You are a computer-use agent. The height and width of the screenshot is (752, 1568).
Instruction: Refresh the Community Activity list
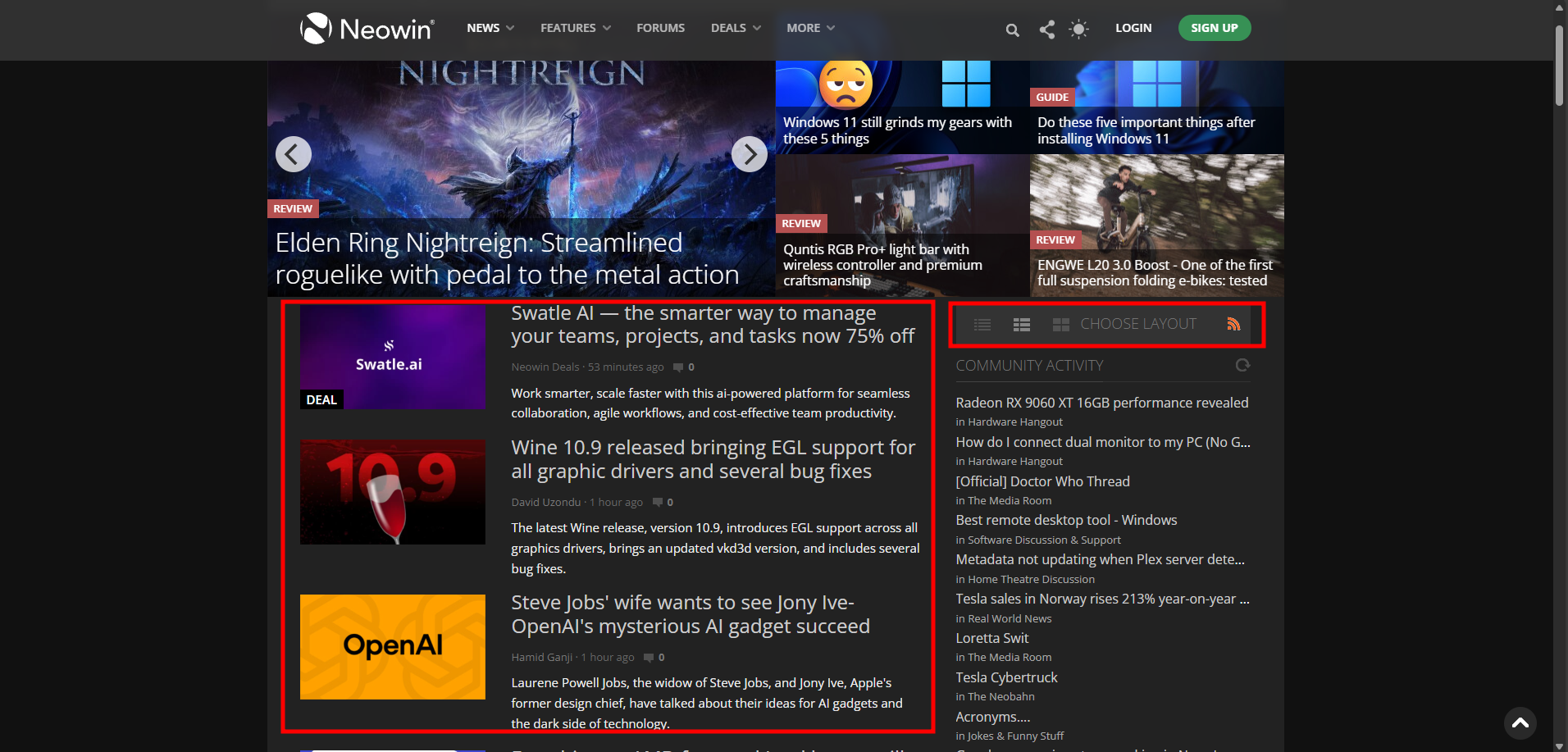click(1243, 365)
